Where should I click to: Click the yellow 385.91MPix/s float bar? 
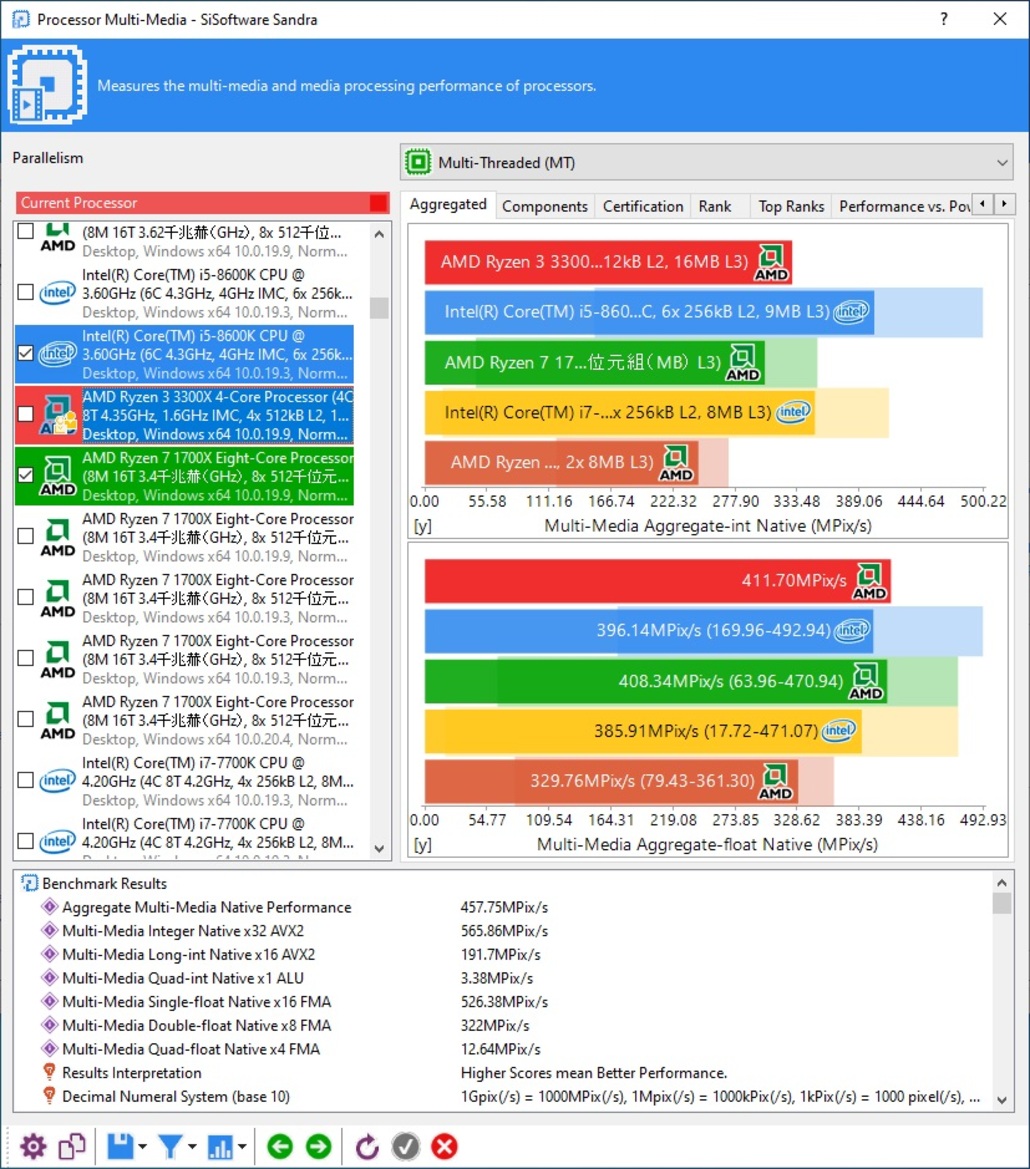643,731
